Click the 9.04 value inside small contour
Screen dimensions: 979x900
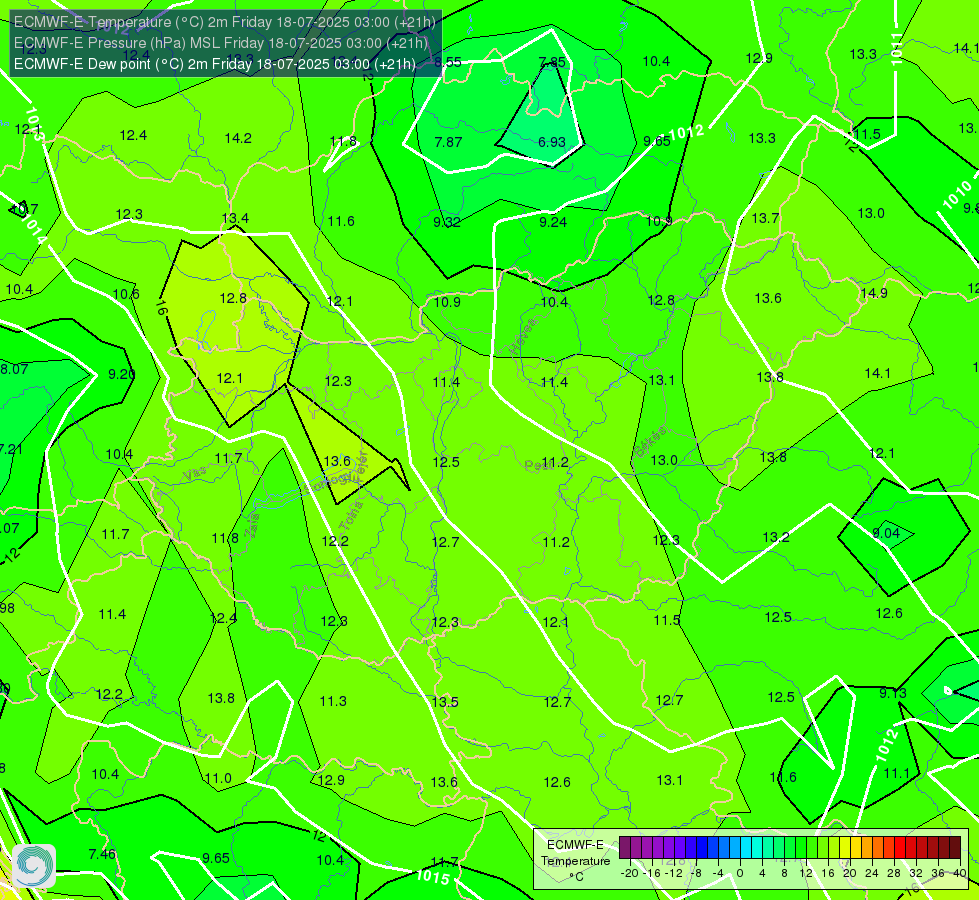click(x=886, y=533)
